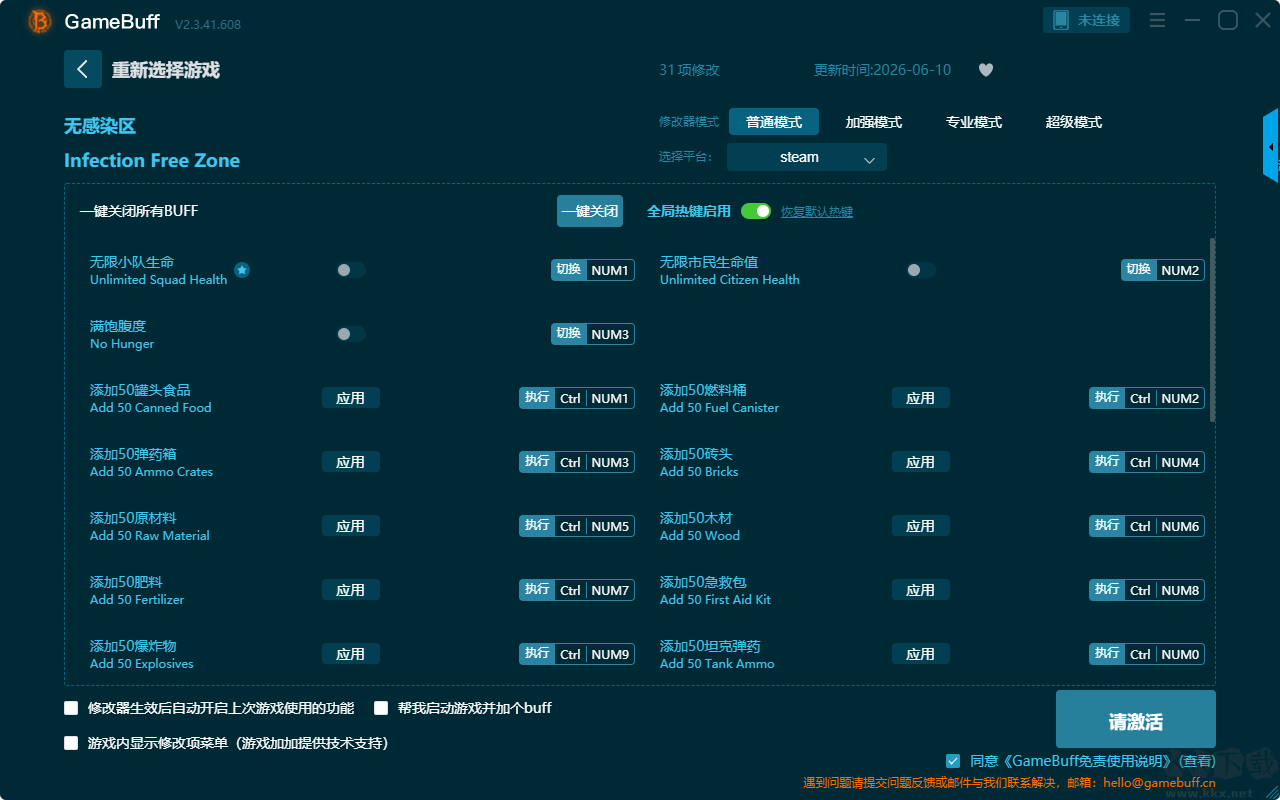The image size is (1280, 800).
Task: Click the version V2.3.41.608 text
Action: 208,24
